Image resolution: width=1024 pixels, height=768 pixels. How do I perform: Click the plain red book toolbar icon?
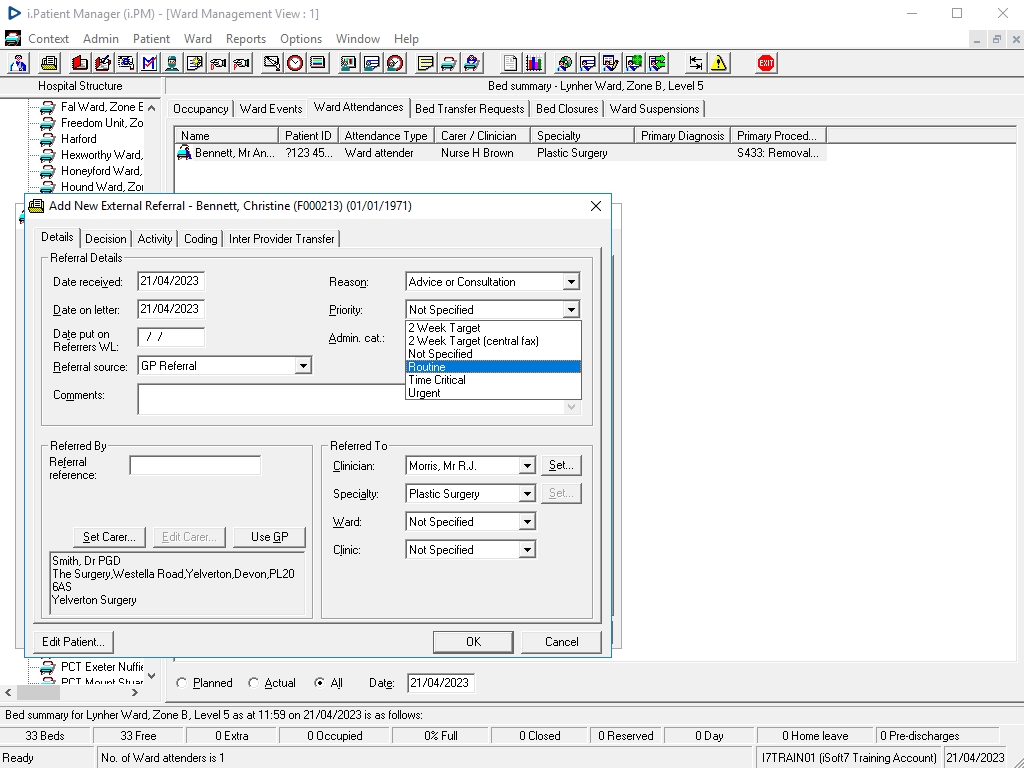(x=80, y=63)
